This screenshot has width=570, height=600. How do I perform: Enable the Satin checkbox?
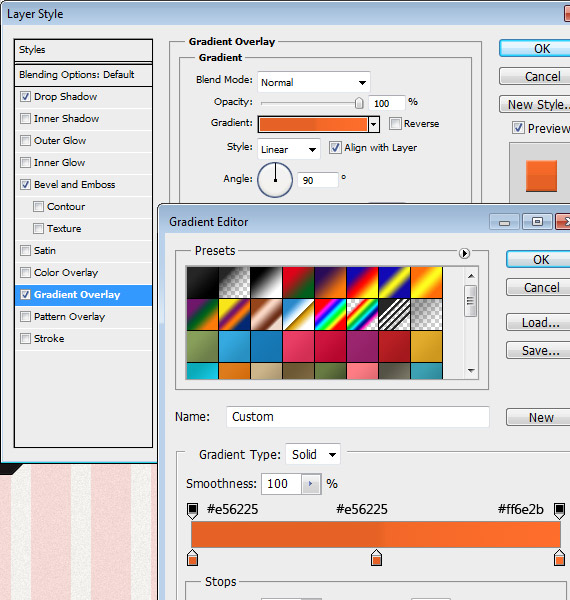pyautogui.click(x=25, y=251)
